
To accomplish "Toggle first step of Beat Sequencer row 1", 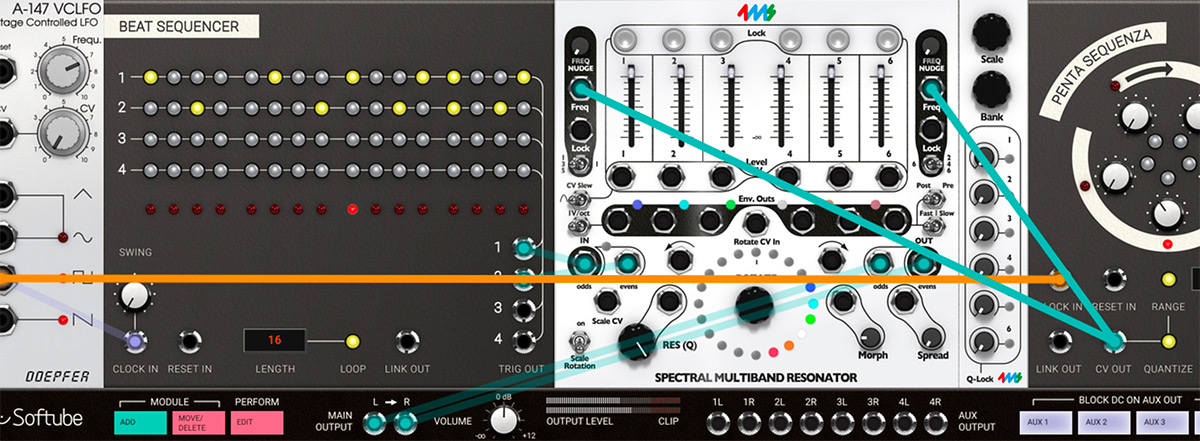I will (x=150, y=77).
